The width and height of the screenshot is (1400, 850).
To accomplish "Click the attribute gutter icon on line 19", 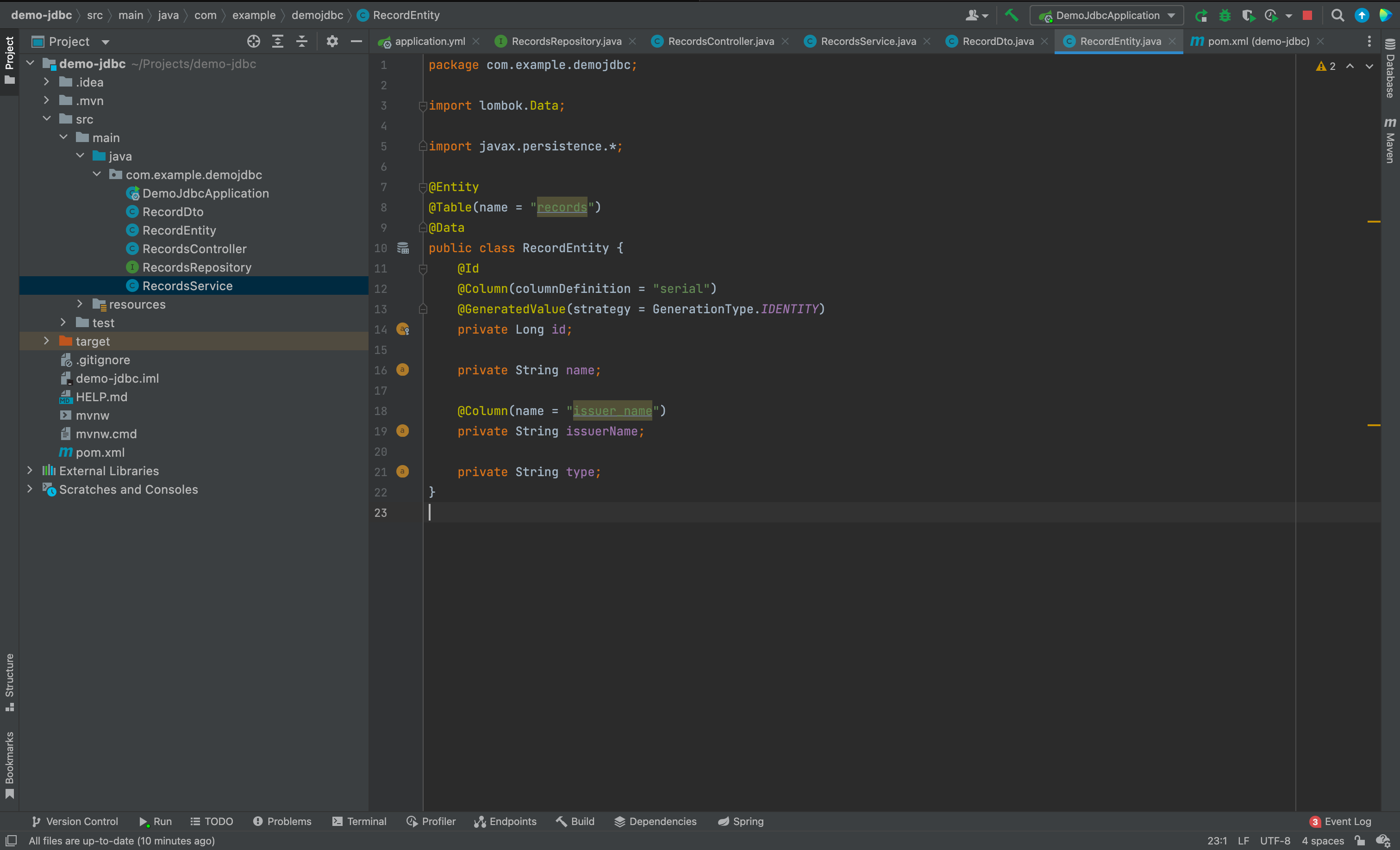I will pyautogui.click(x=402, y=431).
